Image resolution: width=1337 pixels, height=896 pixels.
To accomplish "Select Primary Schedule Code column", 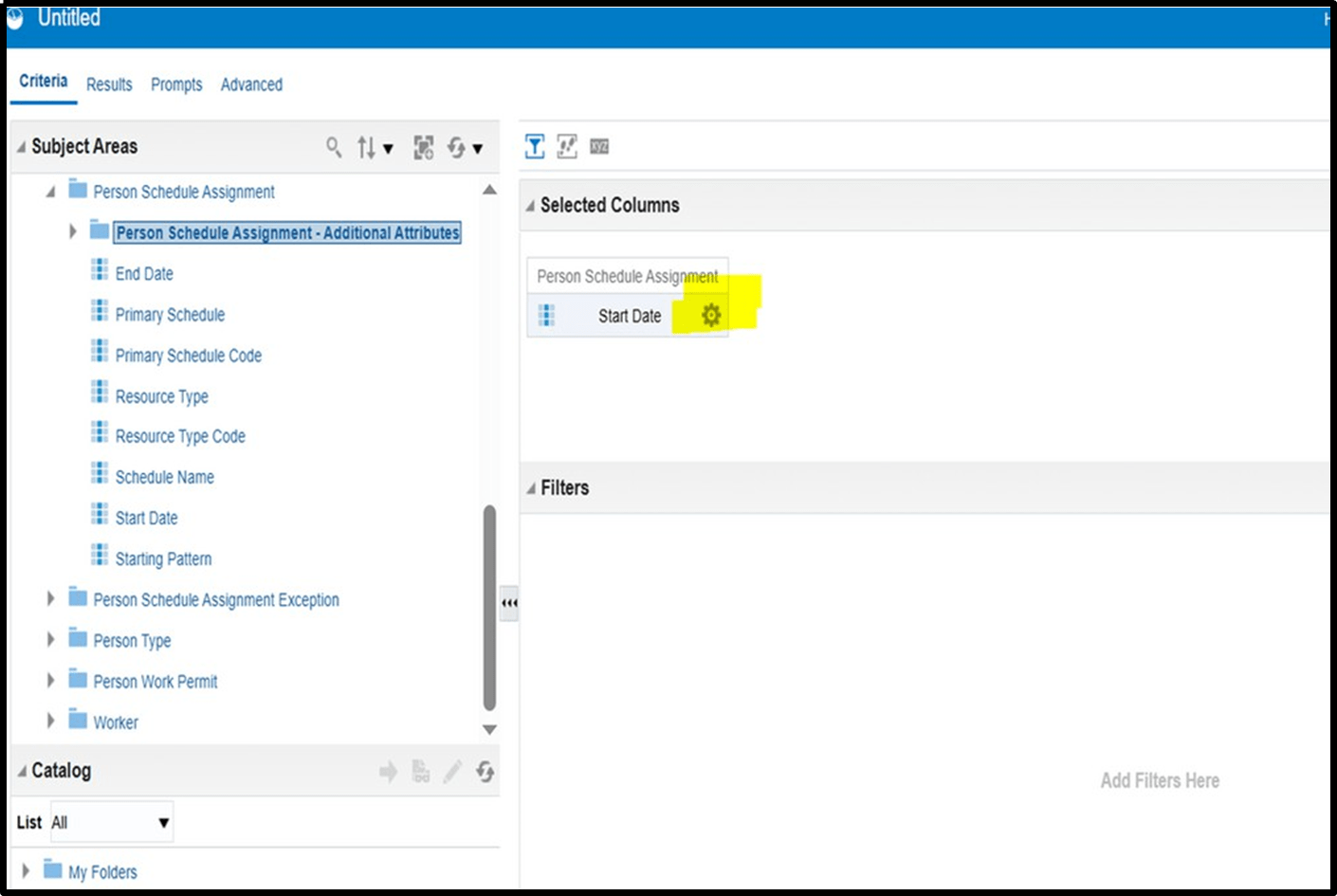I will click(x=189, y=356).
